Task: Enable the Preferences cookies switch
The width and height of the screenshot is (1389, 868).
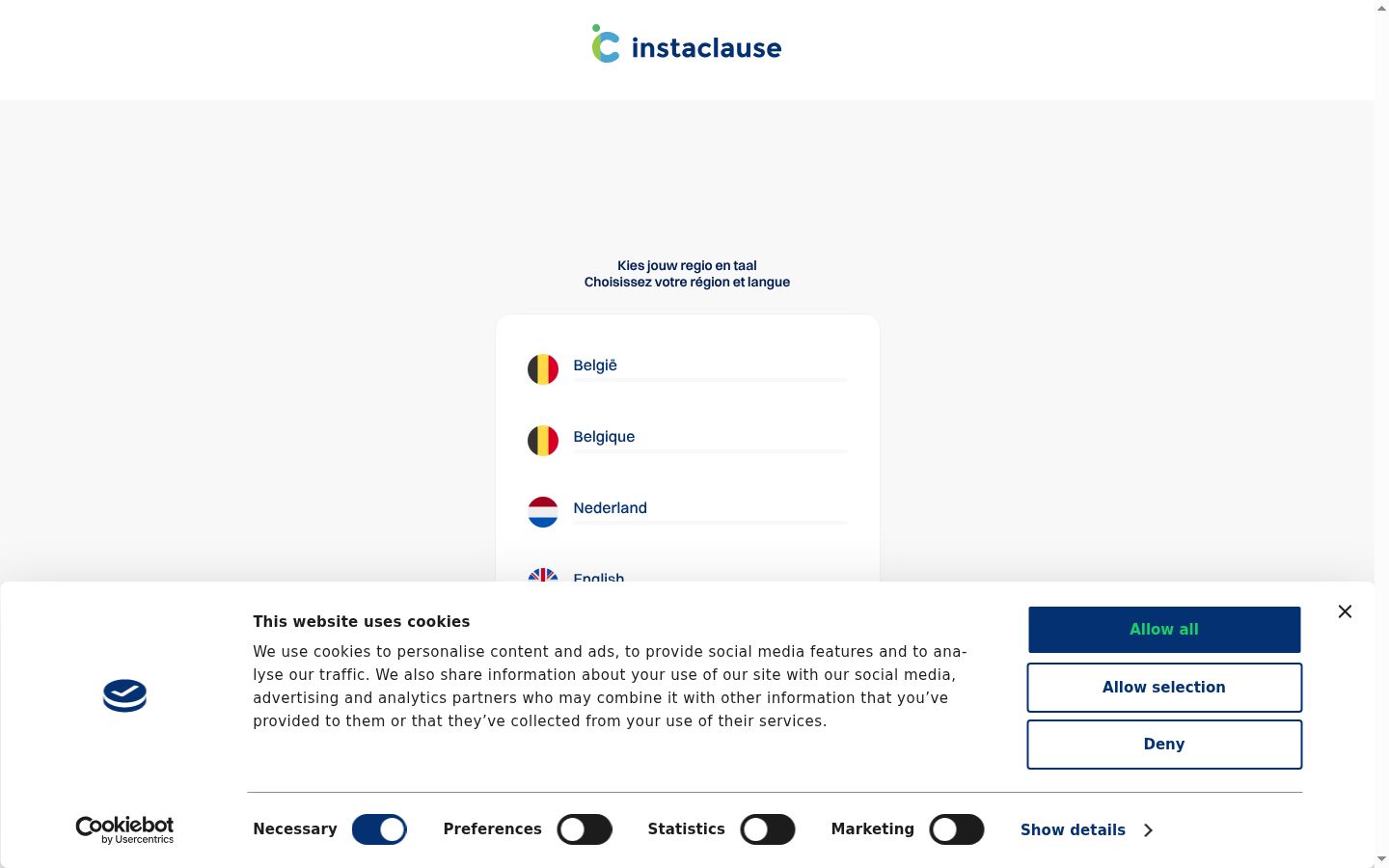Action: (x=585, y=829)
